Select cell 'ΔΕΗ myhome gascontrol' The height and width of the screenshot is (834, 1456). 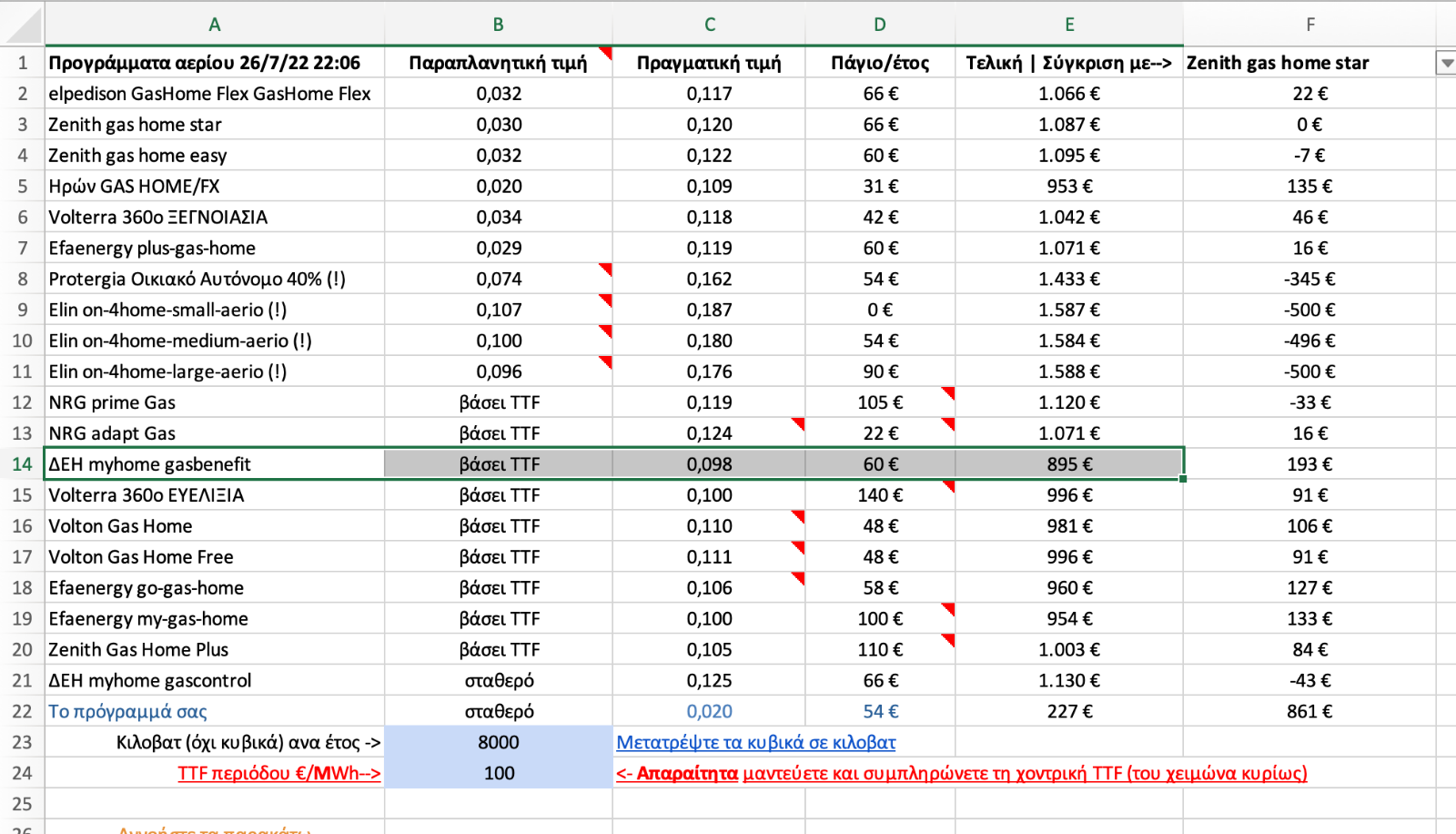coord(215,680)
